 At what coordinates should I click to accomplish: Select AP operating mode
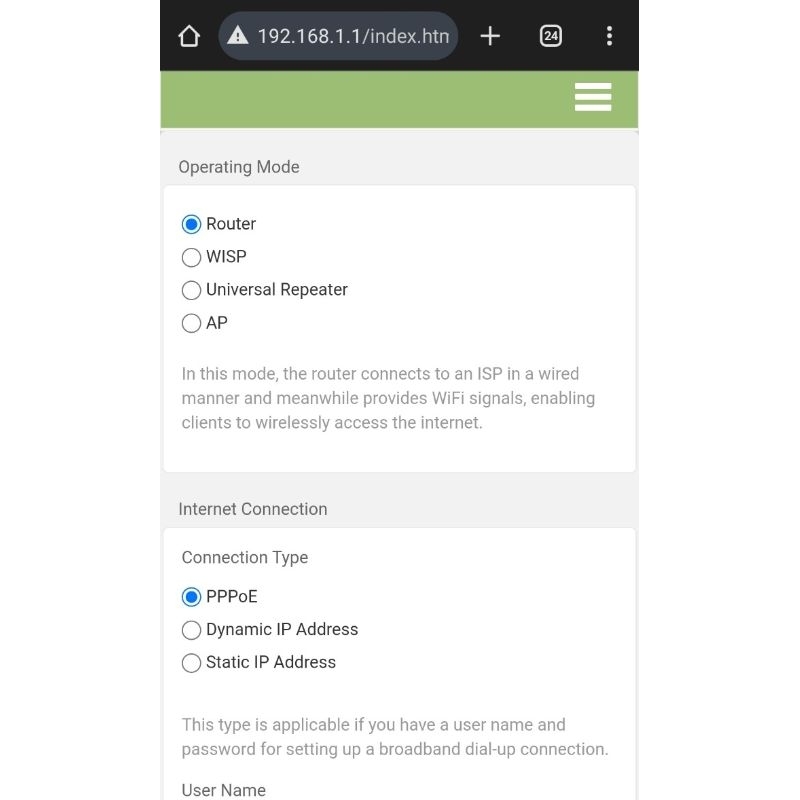(x=192, y=323)
